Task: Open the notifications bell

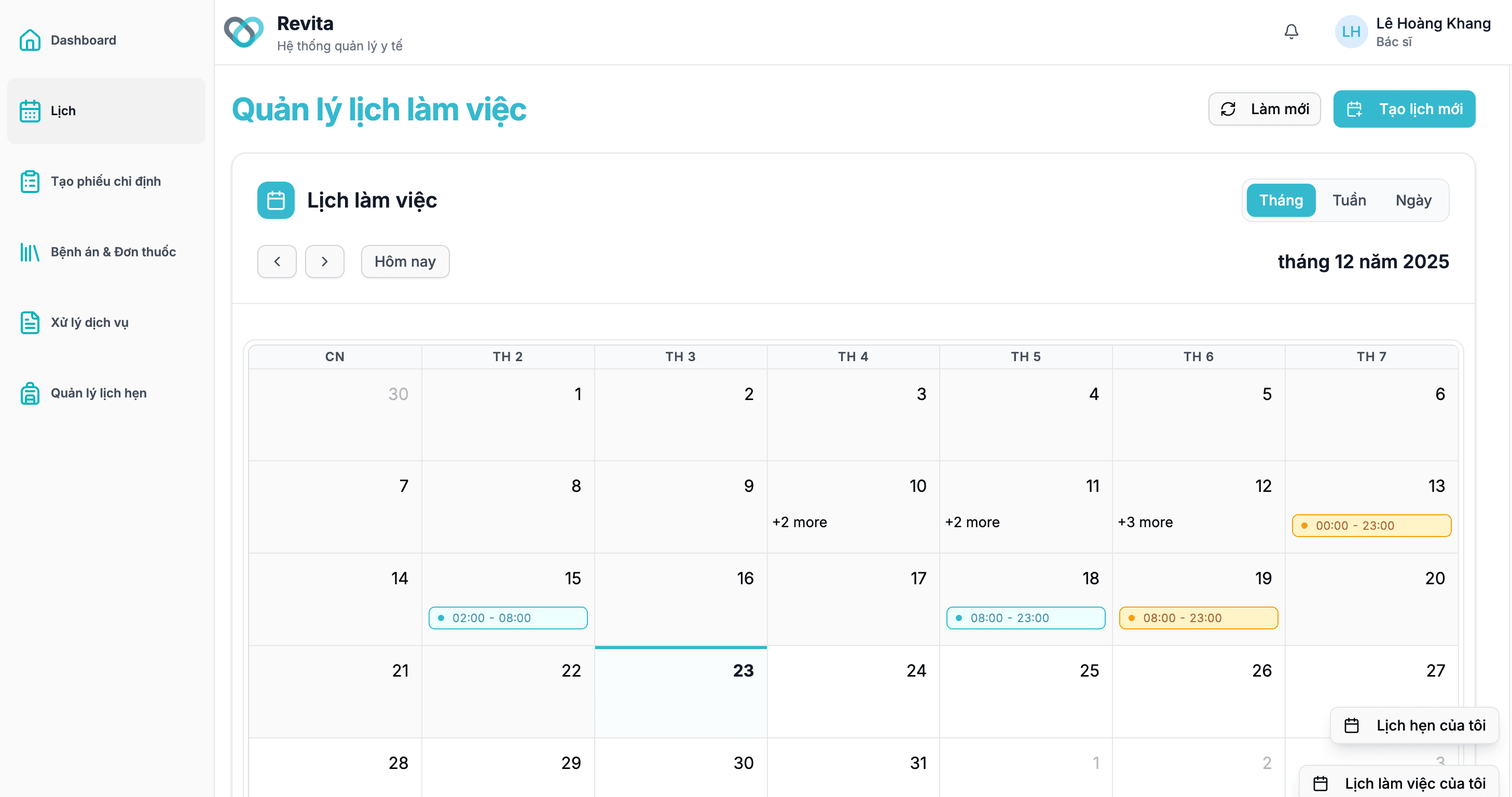Action: click(x=1291, y=31)
